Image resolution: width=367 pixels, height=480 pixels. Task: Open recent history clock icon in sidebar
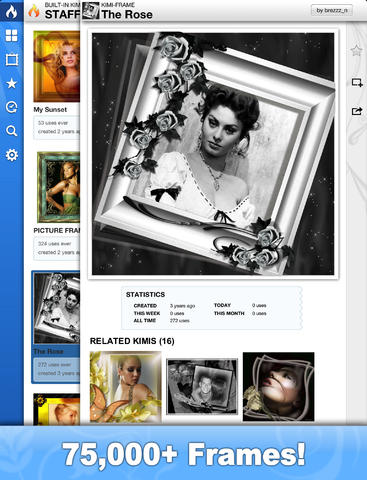click(12, 107)
